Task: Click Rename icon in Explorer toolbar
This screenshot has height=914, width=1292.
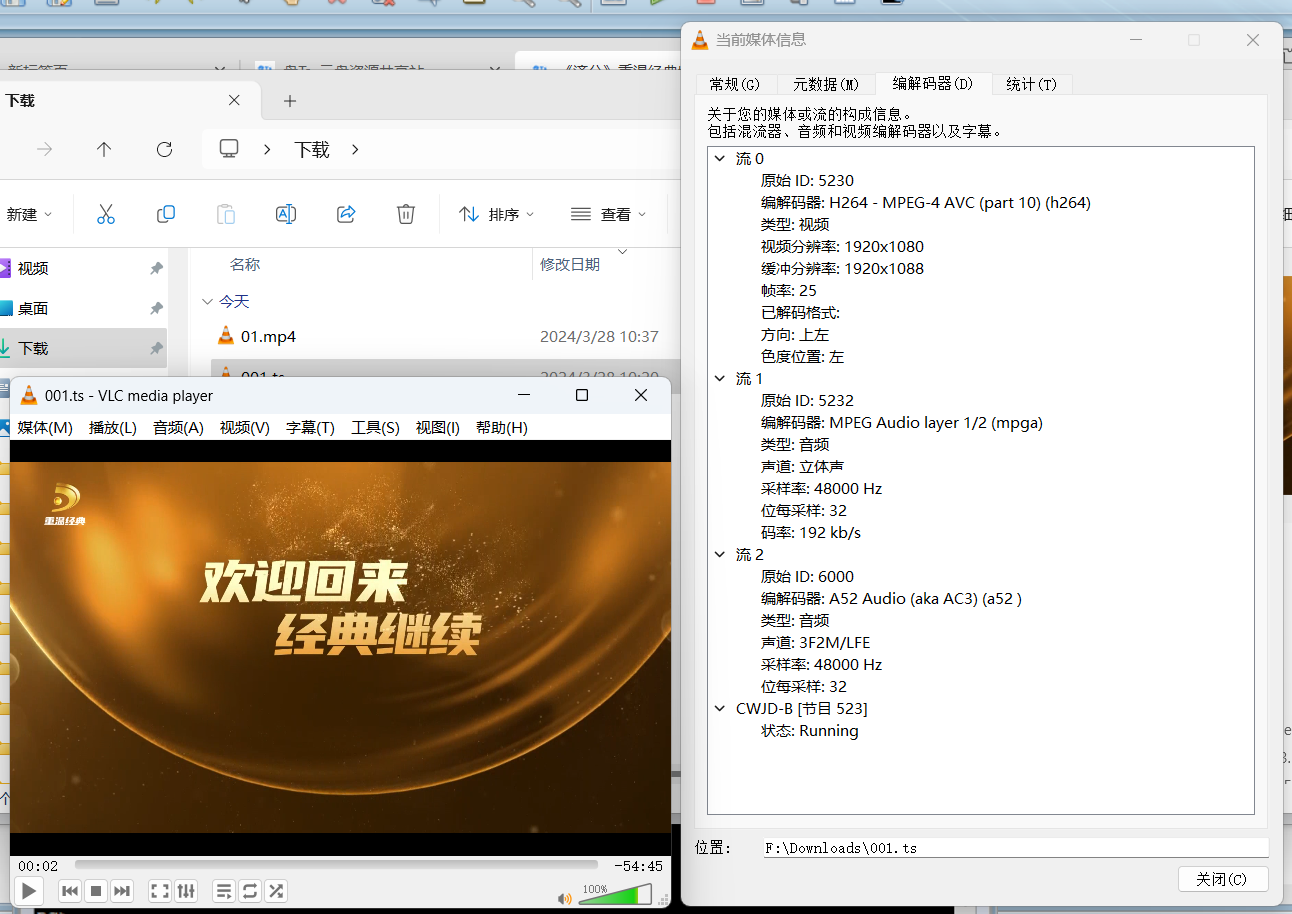Action: coord(286,214)
